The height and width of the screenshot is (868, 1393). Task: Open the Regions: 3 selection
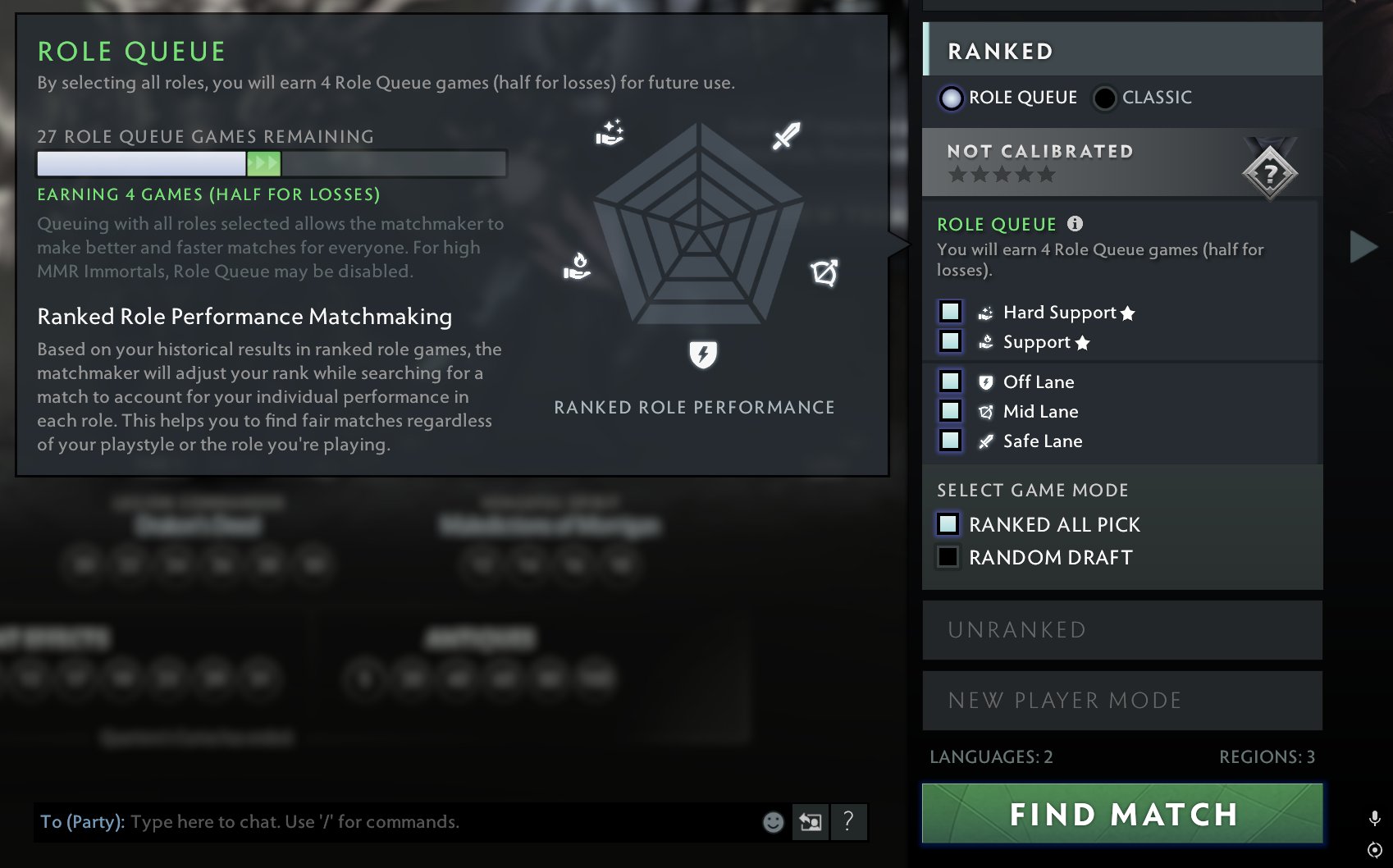(1267, 756)
